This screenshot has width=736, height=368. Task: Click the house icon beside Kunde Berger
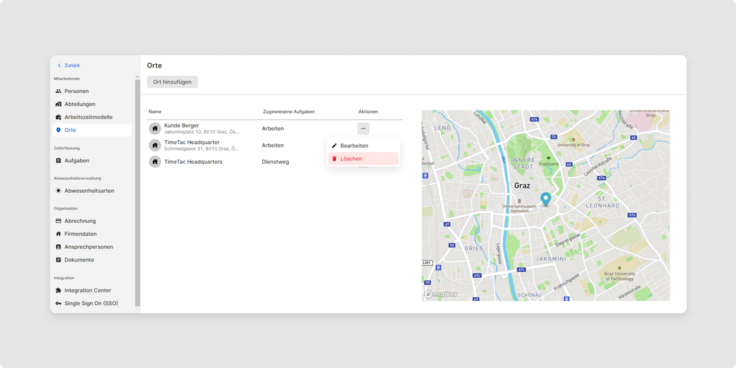[155, 128]
